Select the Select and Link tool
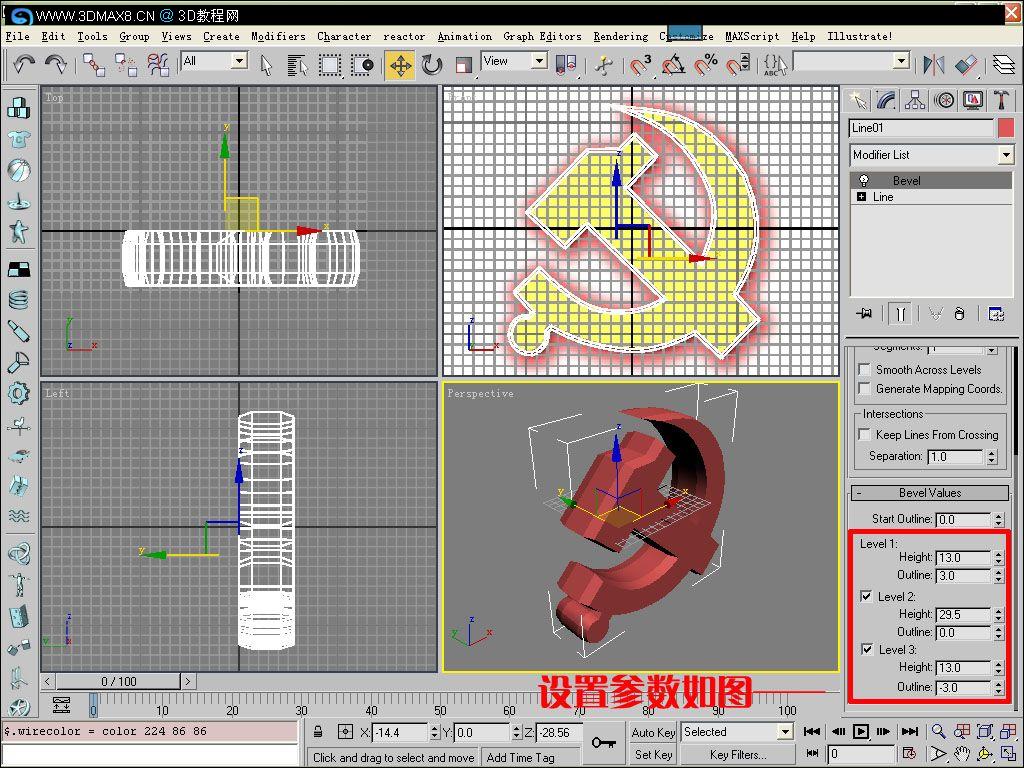1024x768 pixels. [x=94, y=65]
